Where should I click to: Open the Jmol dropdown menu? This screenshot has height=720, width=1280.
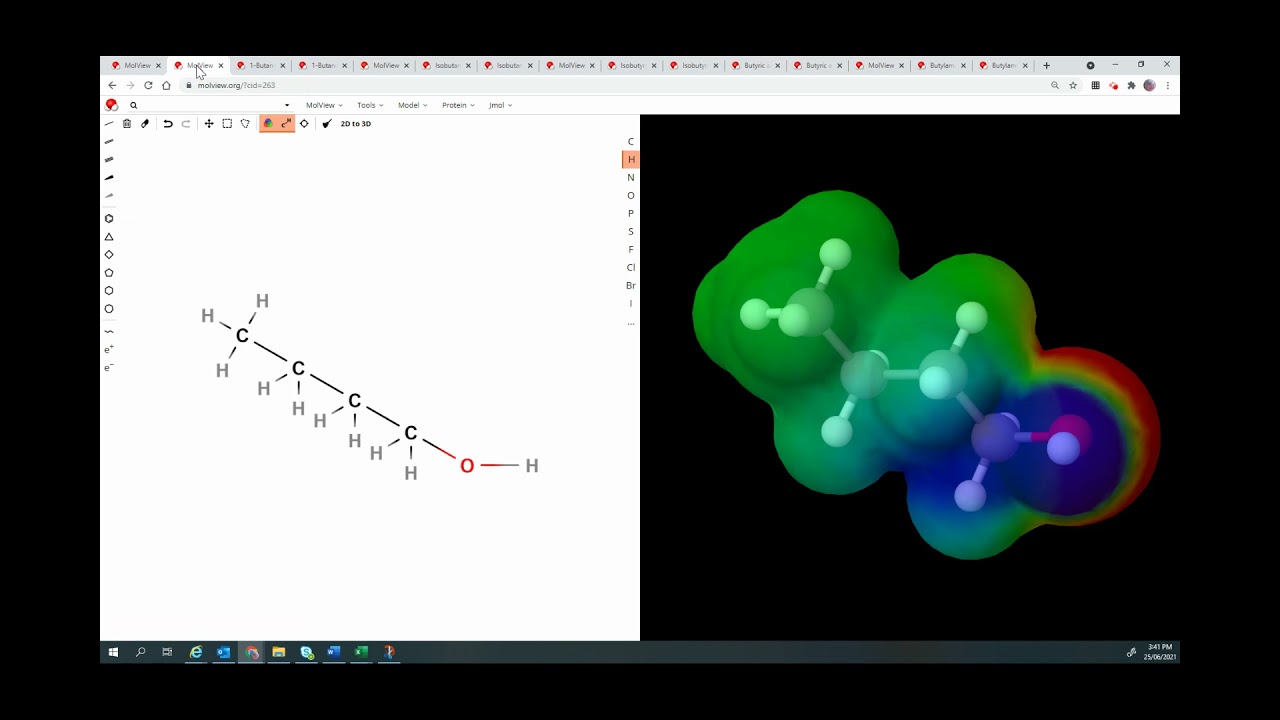click(500, 105)
